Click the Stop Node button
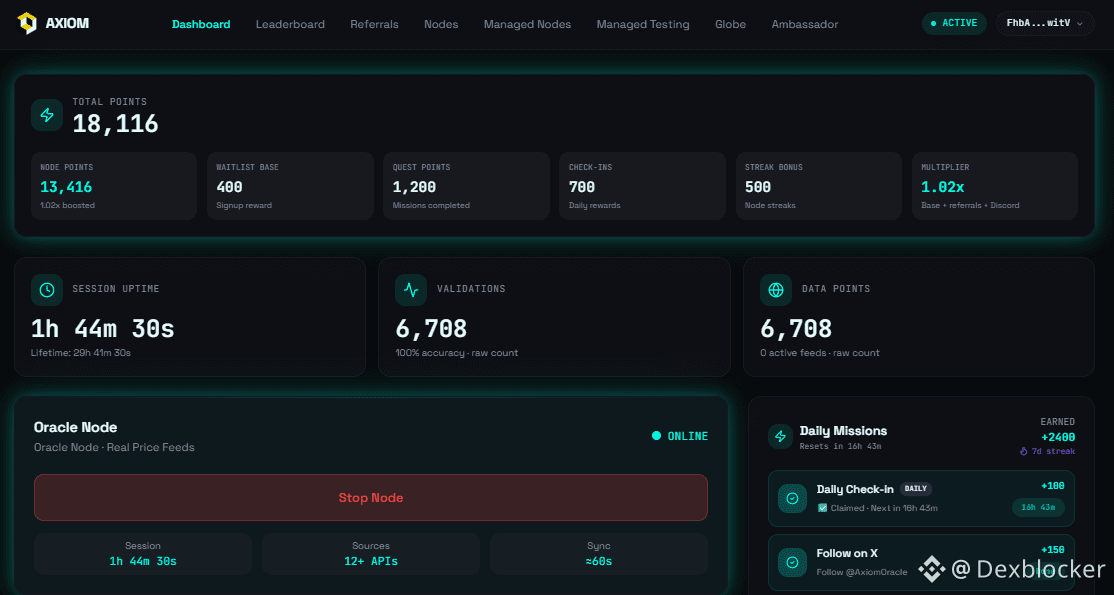Viewport: 1114px width, 595px height. [371, 498]
